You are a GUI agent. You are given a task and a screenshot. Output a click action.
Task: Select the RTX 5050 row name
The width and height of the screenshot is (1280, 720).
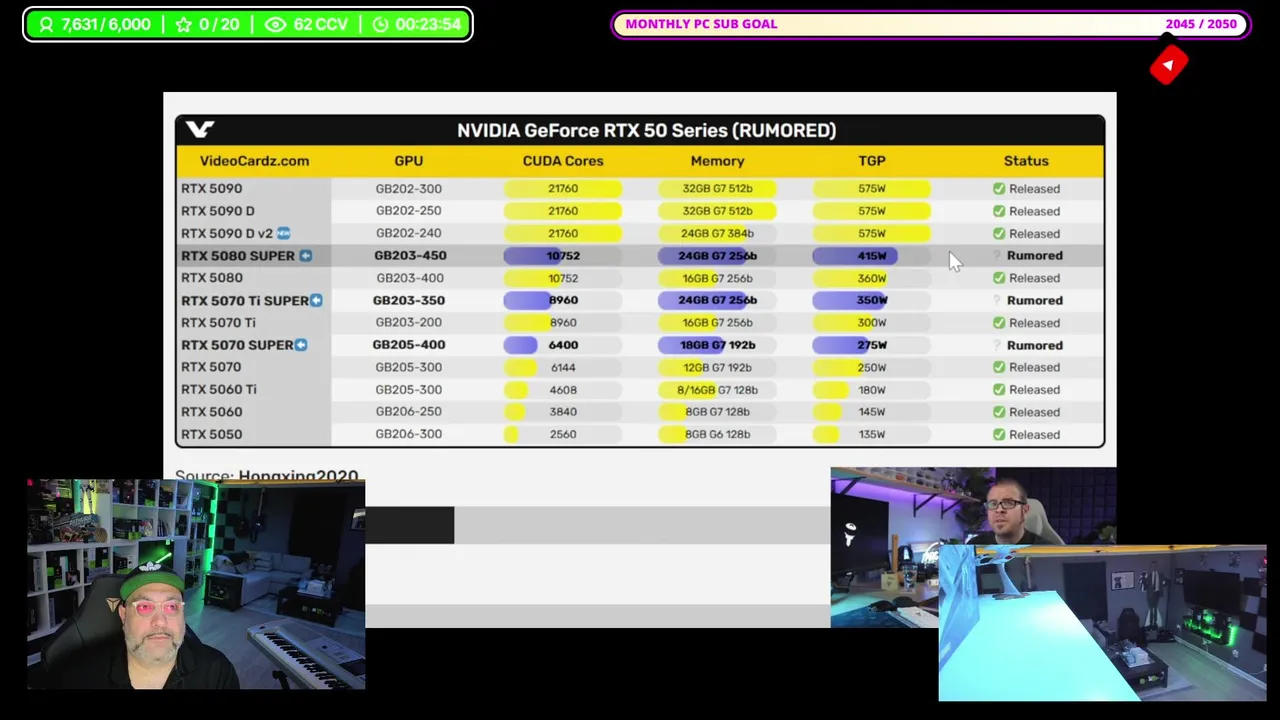(x=211, y=434)
